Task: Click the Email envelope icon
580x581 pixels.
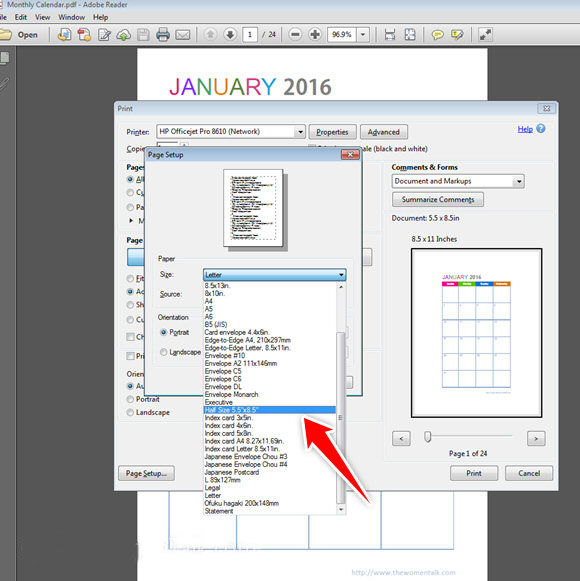Action: pyautogui.click(x=183, y=35)
